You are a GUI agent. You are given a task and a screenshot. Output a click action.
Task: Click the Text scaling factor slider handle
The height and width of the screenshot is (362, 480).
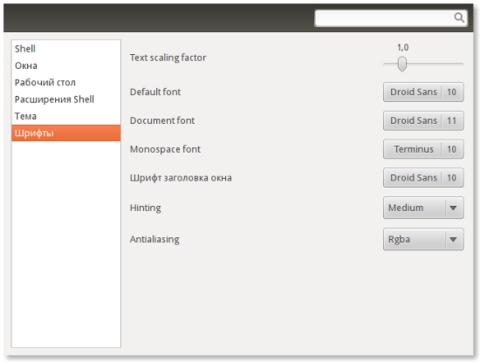click(x=402, y=64)
